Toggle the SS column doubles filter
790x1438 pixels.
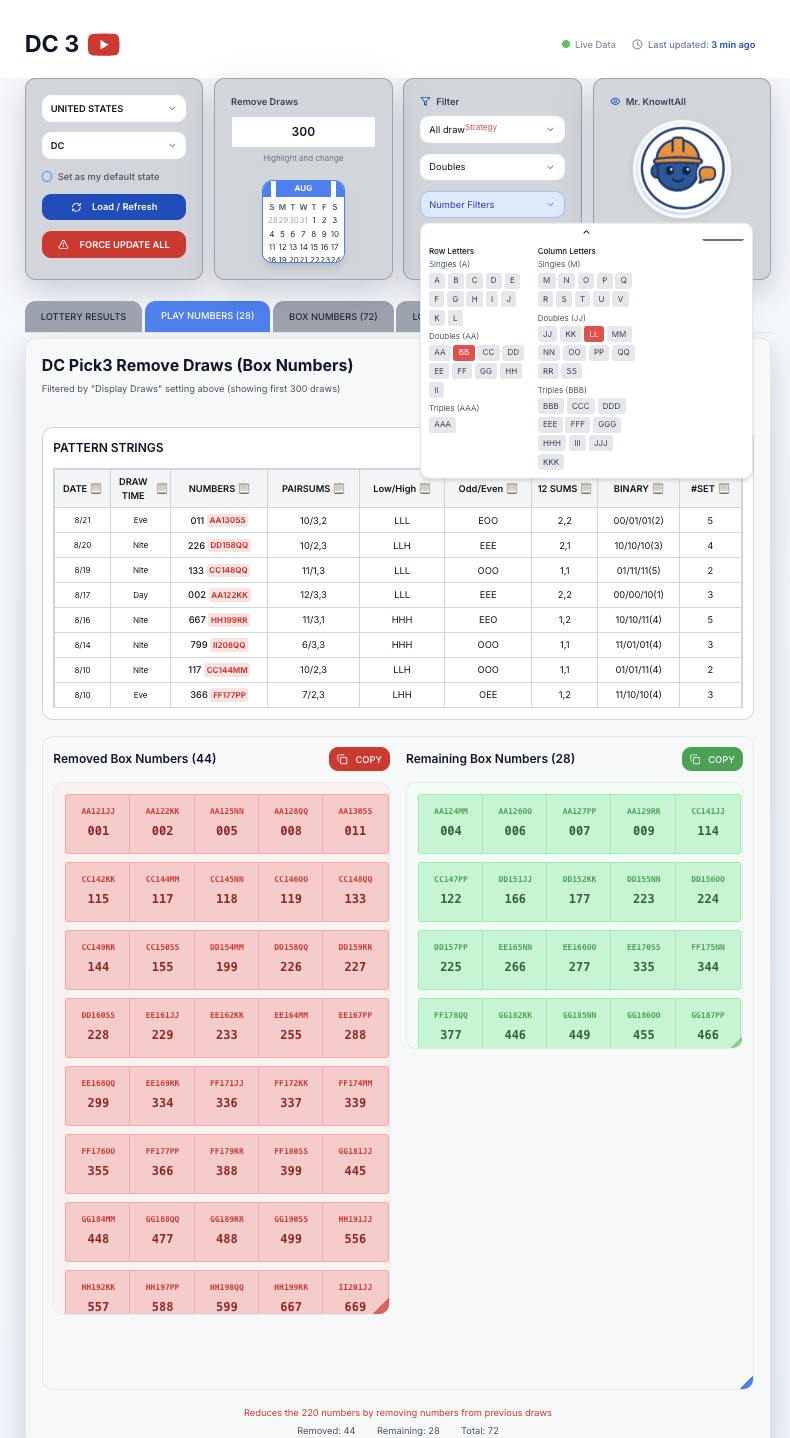pyautogui.click(x=571, y=371)
